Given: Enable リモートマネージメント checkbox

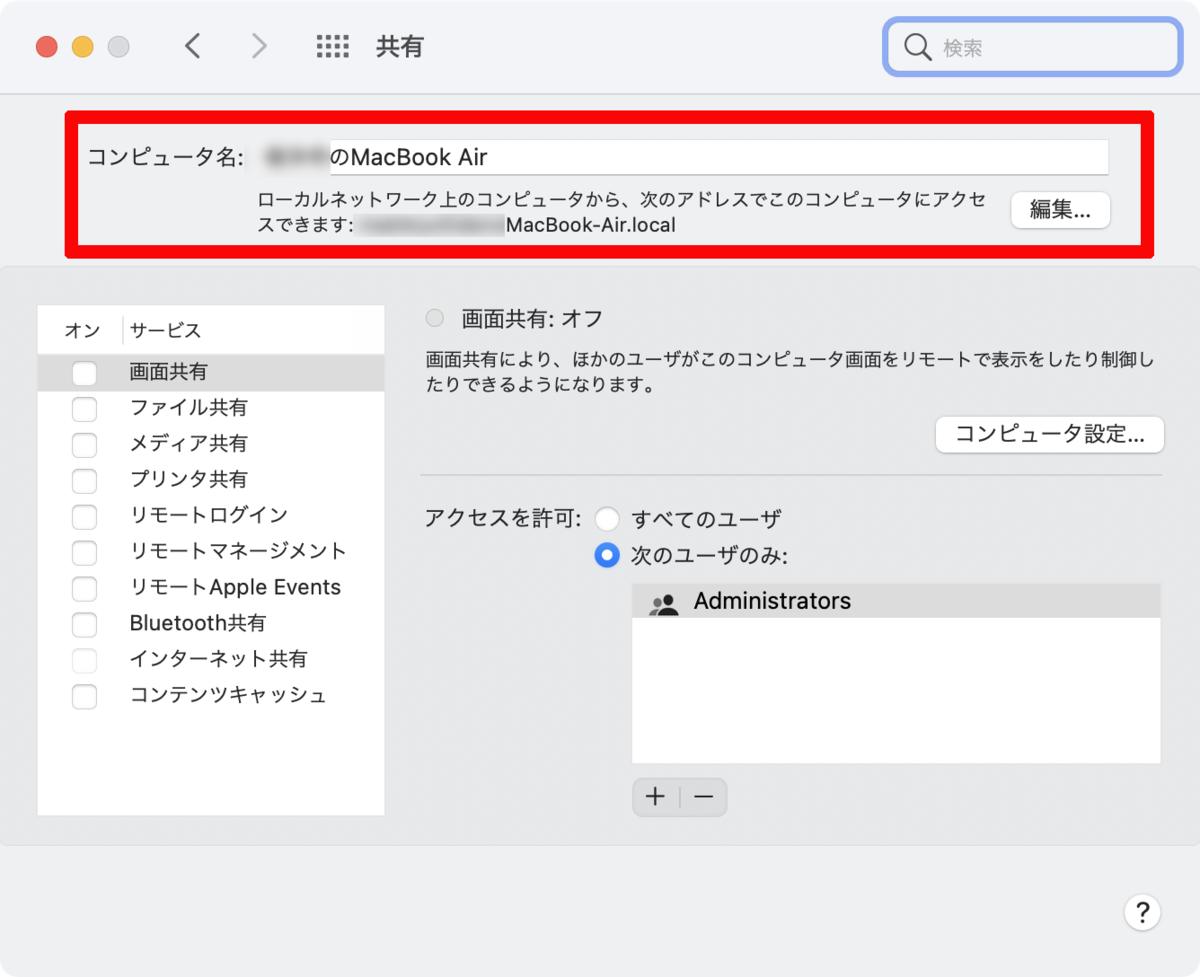Looking at the screenshot, I should point(85,553).
